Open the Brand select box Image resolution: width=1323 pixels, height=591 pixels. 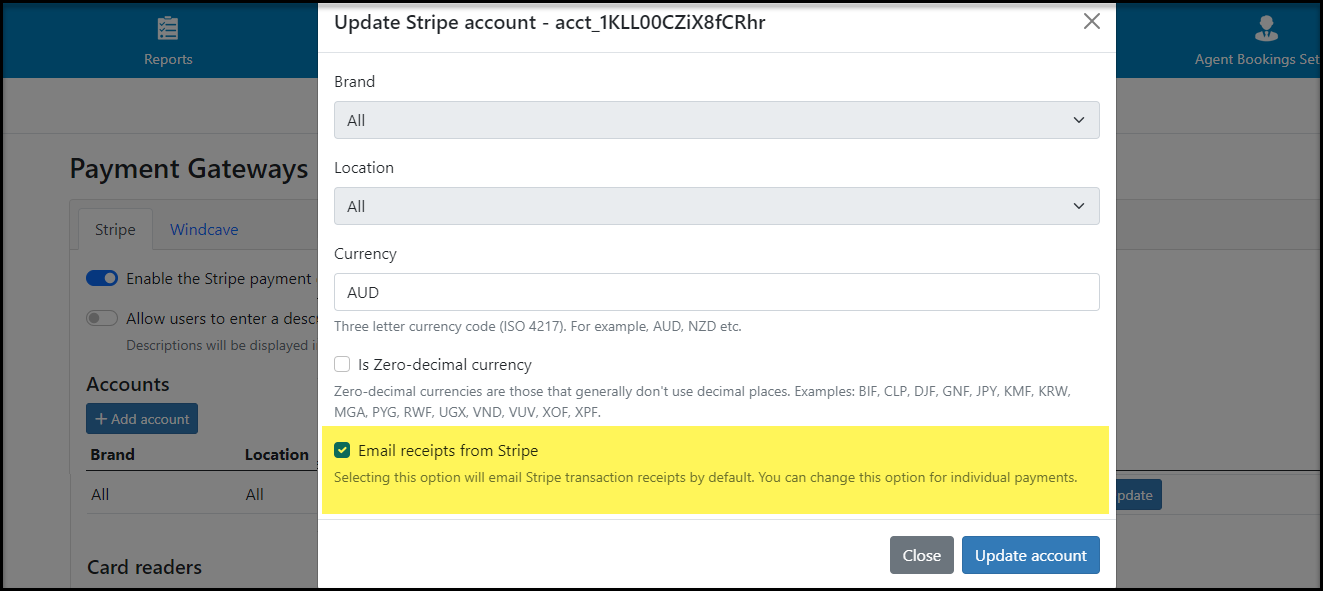click(x=717, y=120)
